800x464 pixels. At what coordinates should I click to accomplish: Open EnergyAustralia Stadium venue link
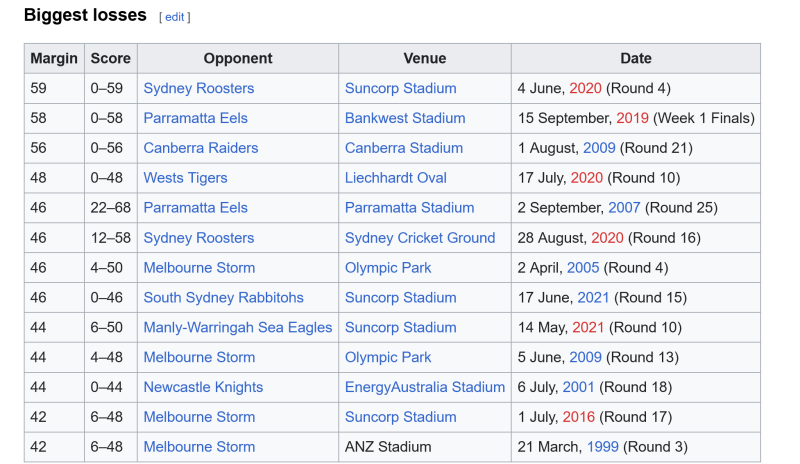point(424,387)
